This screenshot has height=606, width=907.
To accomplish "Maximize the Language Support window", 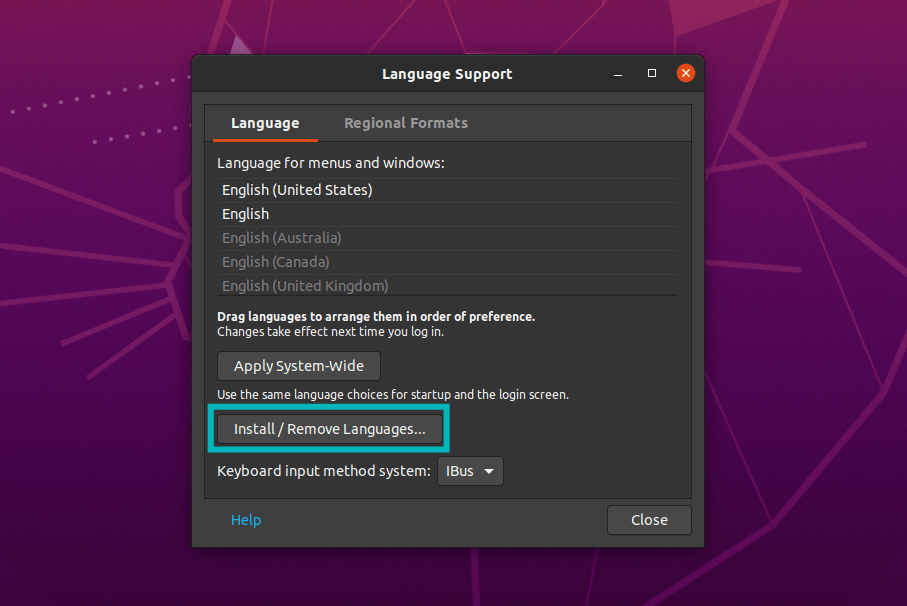I will [652, 74].
